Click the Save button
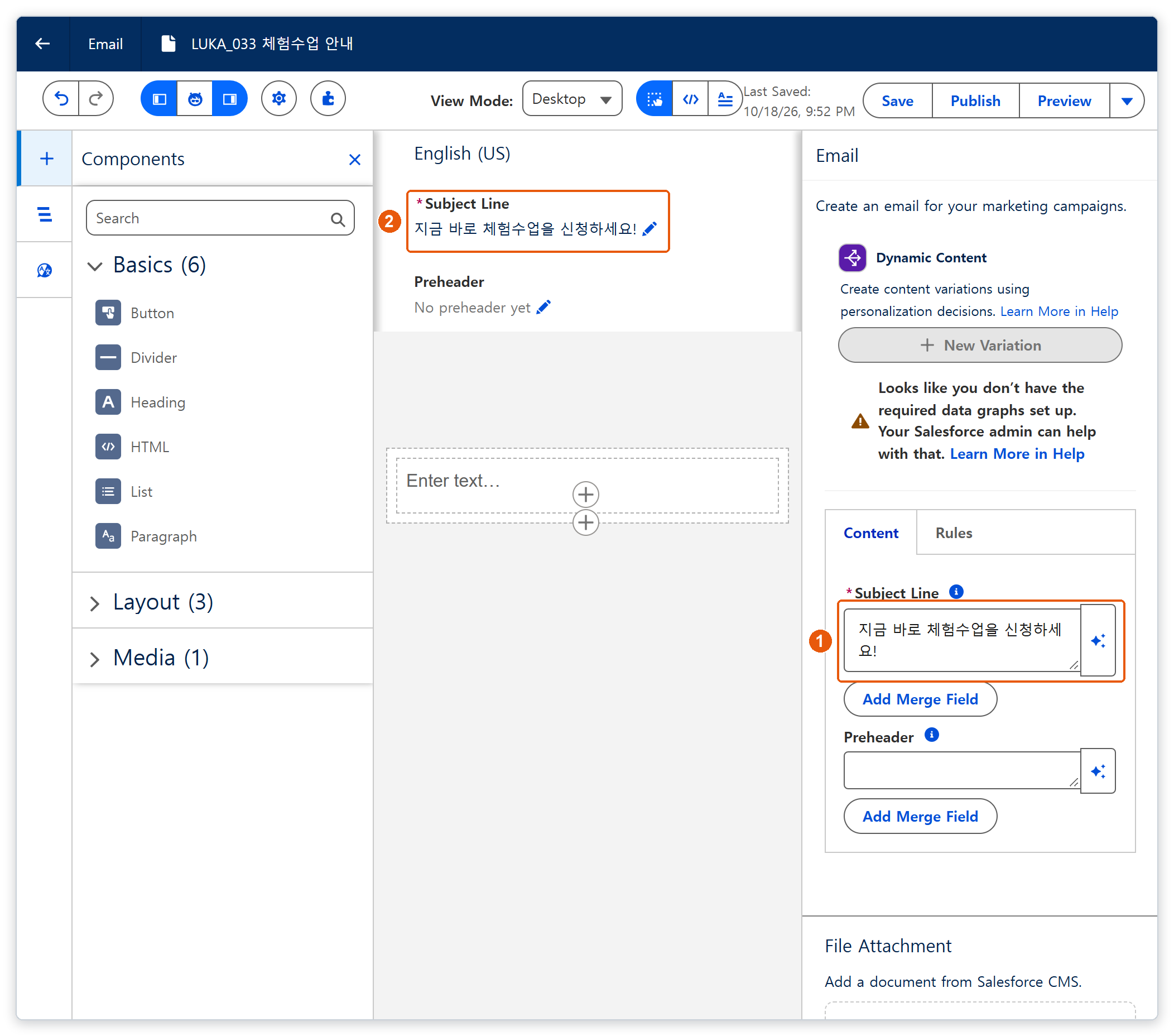The width and height of the screenshot is (1174, 1036). 897,100
